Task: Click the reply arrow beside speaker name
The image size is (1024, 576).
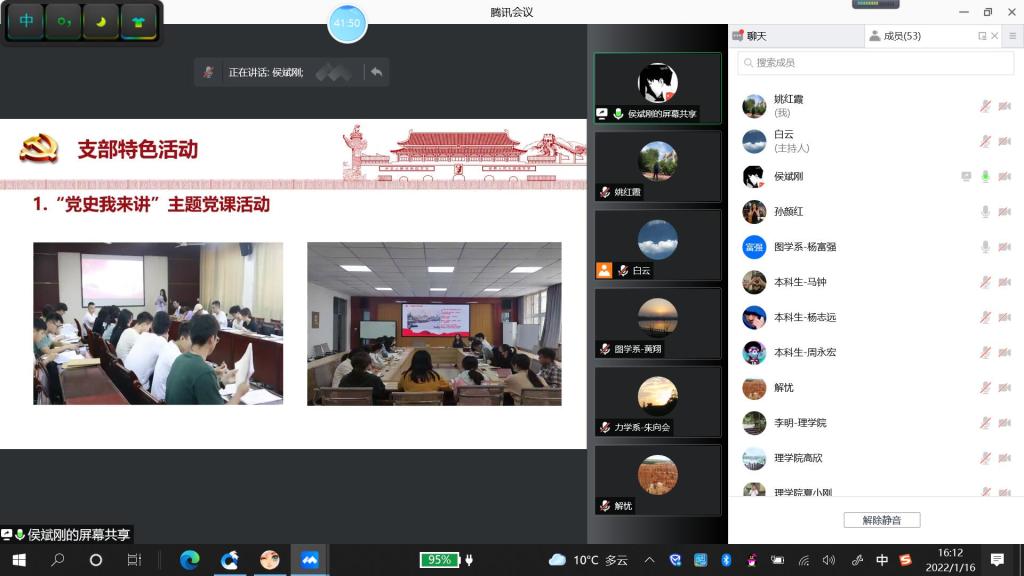Action: (376, 72)
